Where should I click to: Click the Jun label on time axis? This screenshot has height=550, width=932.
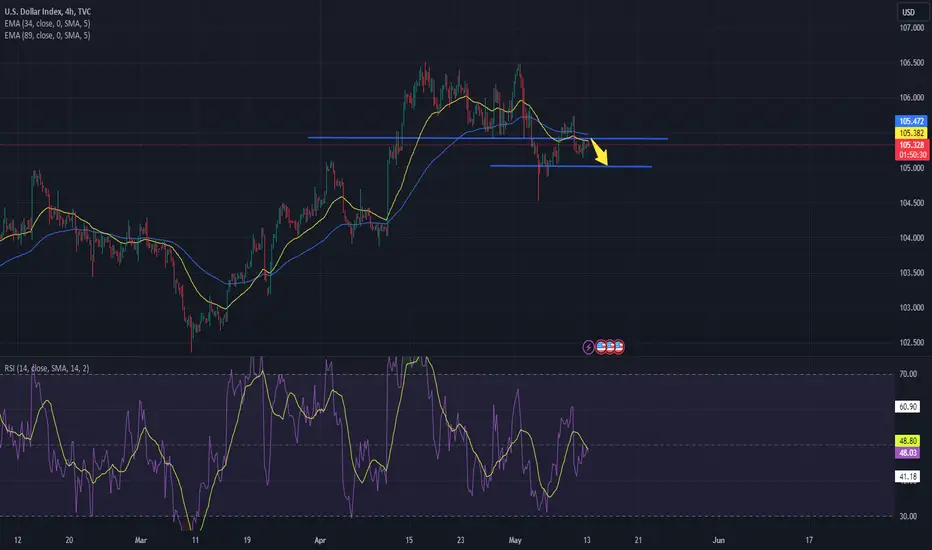(x=719, y=540)
